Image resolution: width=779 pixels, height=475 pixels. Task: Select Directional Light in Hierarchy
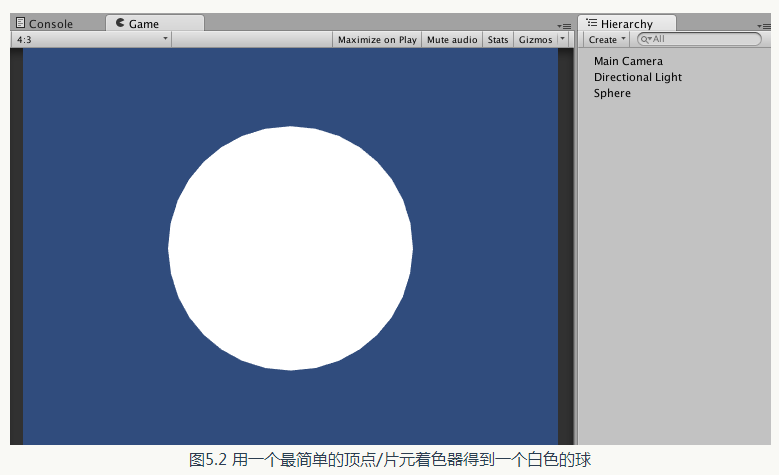tap(638, 77)
